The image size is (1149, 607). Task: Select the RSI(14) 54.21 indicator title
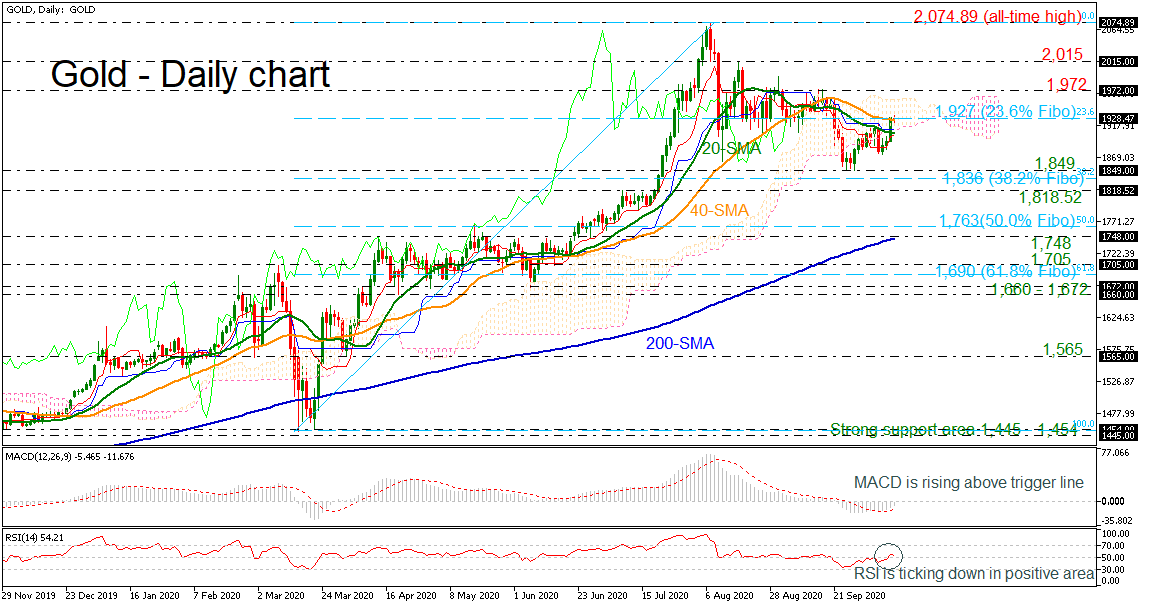34,537
